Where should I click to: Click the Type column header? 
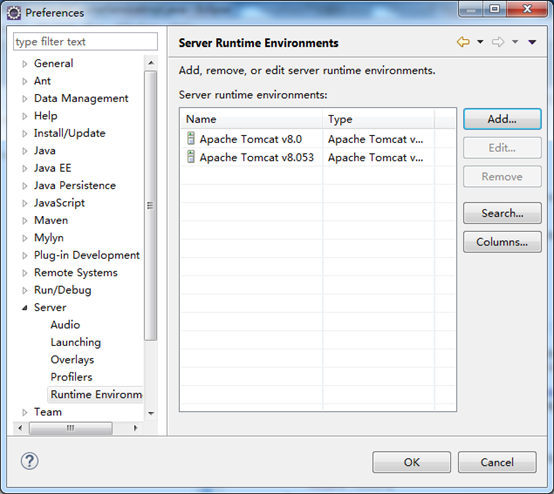pos(378,119)
